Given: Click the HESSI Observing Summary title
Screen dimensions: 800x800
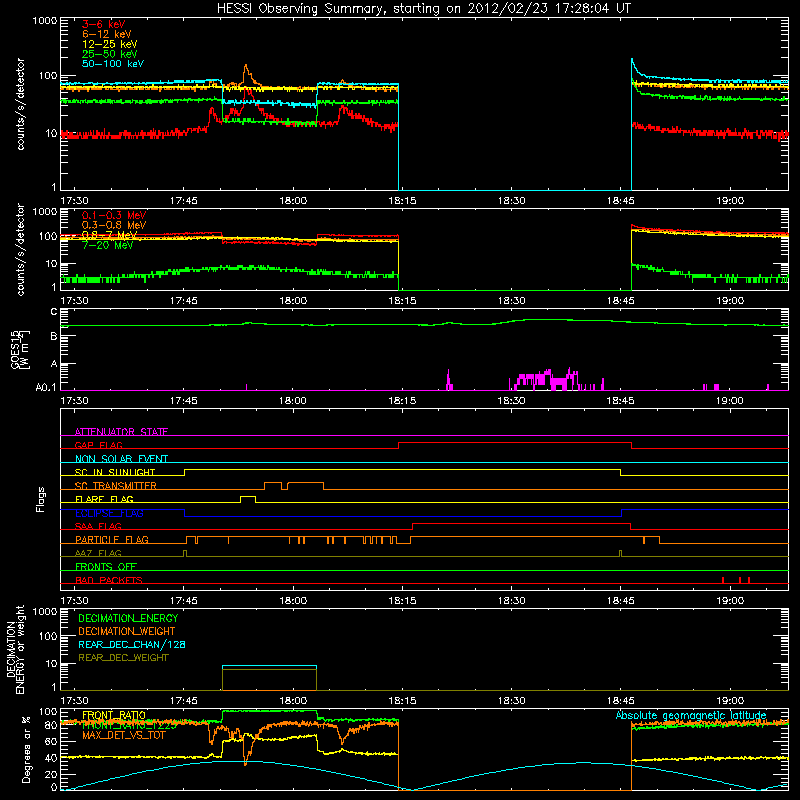Looking at the screenshot, I should (423, 9).
